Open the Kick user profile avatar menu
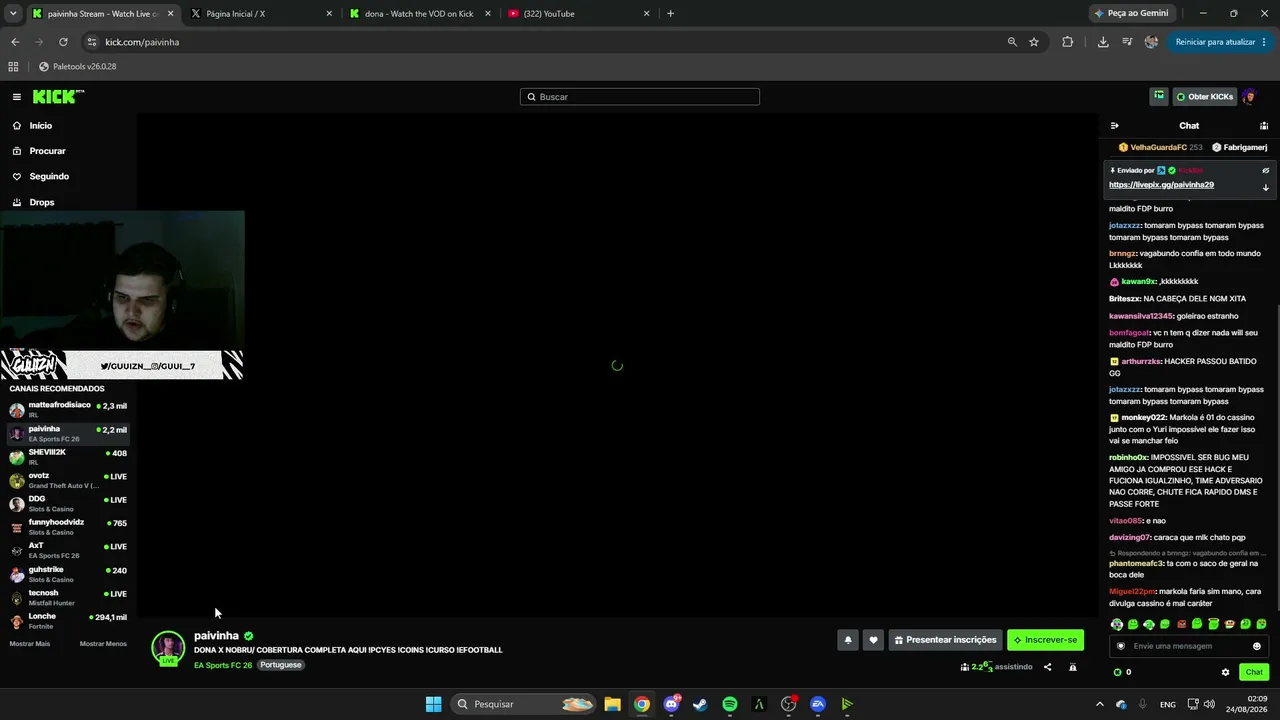Screen dimensions: 1280x720 click(1249, 97)
